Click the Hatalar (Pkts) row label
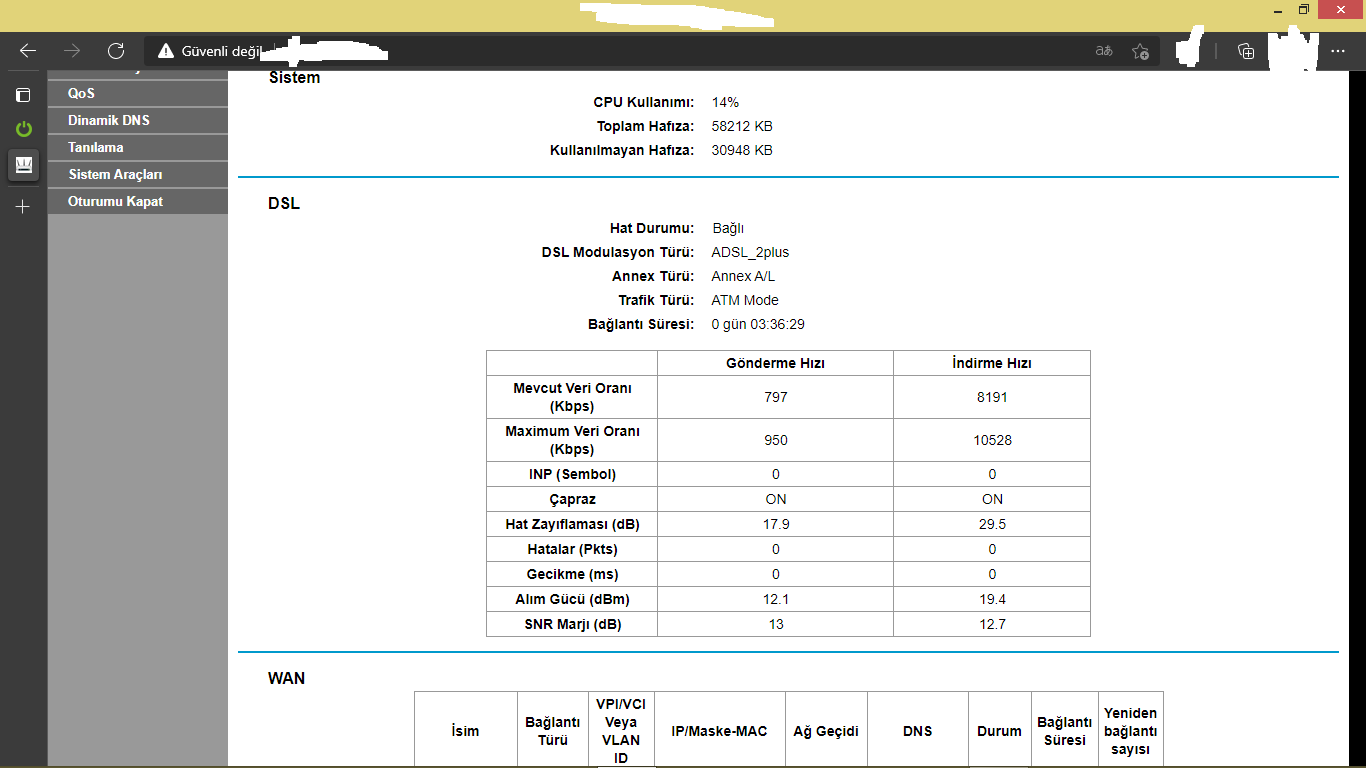Image resolution: width=1366 pixels, height=768 pixels. click(x=572, y=549)
